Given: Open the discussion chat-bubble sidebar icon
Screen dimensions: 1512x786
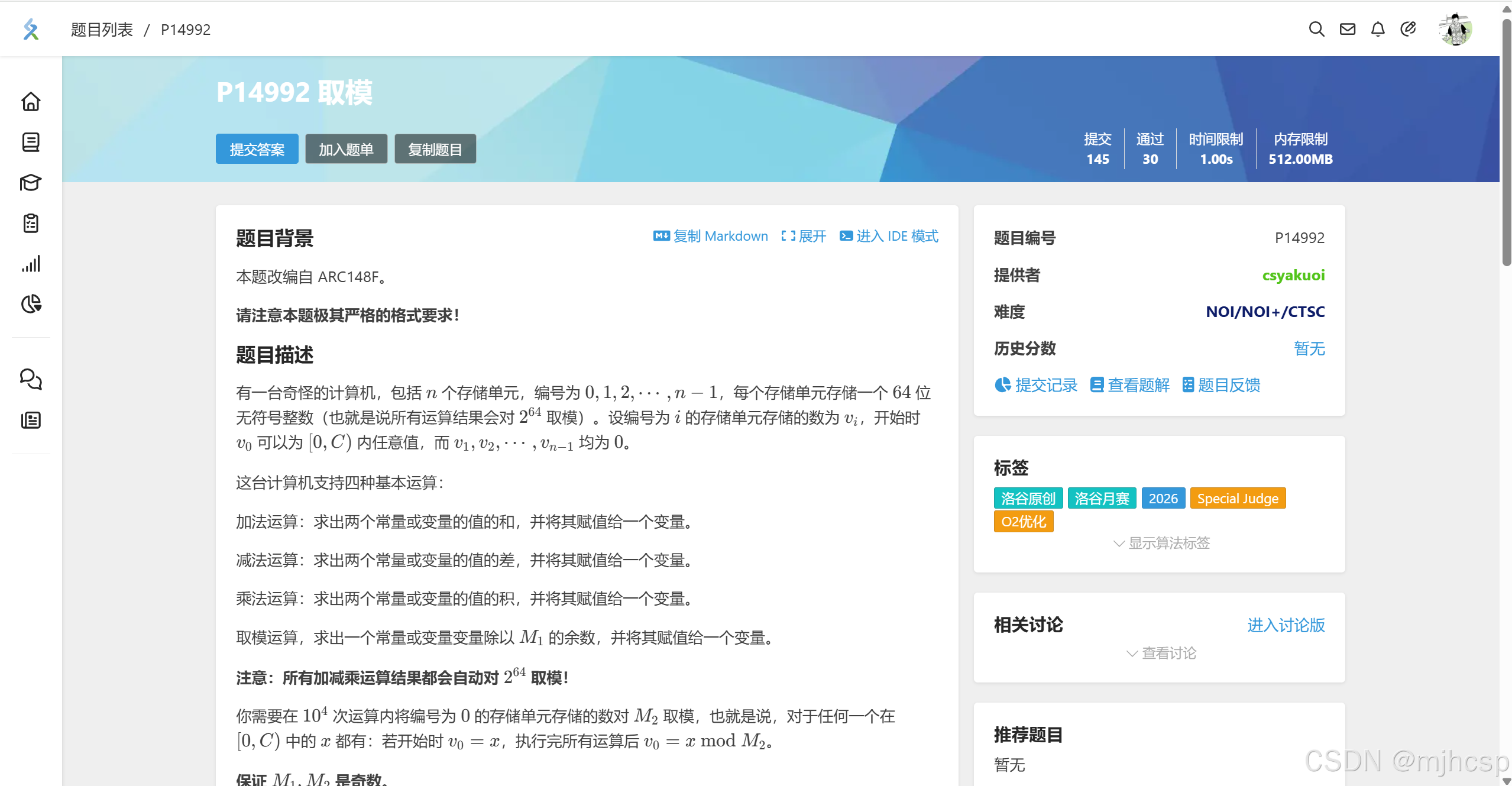Looking at the screenshot, I should (31, 379).
